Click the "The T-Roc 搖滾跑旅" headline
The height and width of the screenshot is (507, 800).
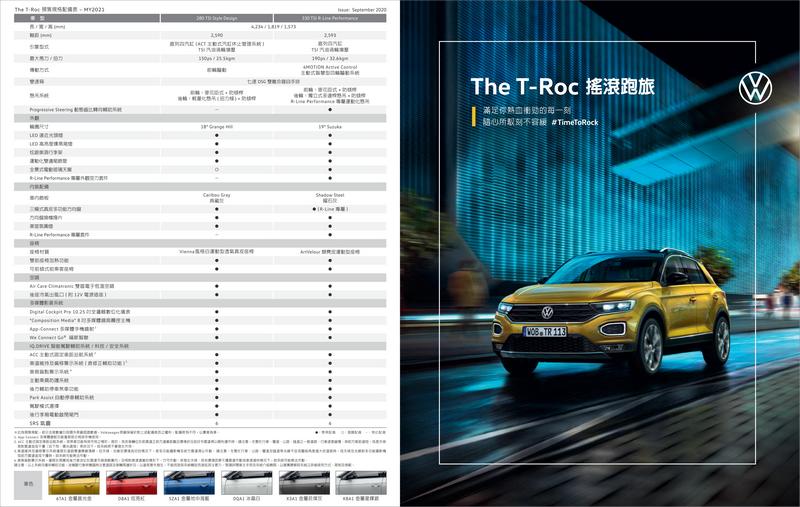tap(562, 87)
